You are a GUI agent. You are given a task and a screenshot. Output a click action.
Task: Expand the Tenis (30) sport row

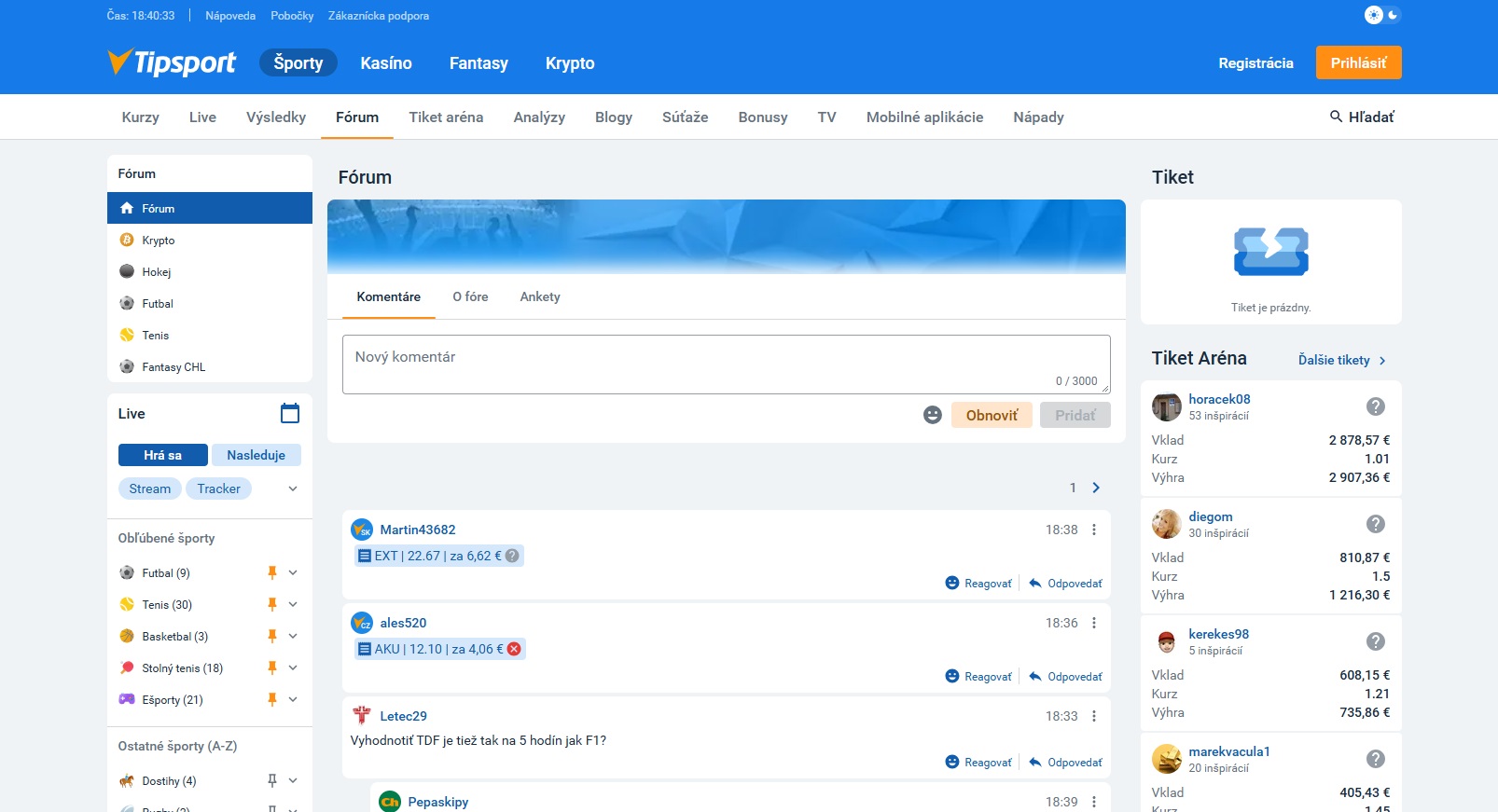(x=293, y=604)
